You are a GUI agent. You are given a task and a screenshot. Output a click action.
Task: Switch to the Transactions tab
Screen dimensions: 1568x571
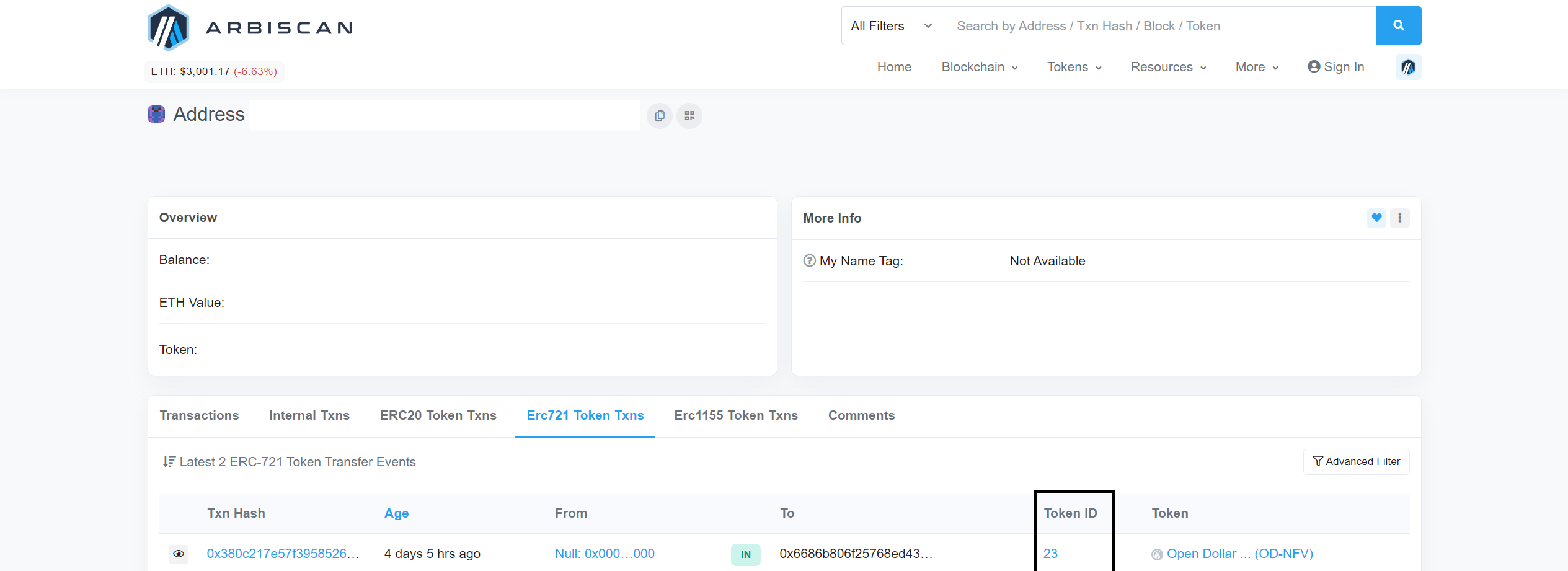pyautogui.click(x=199, y=415)
